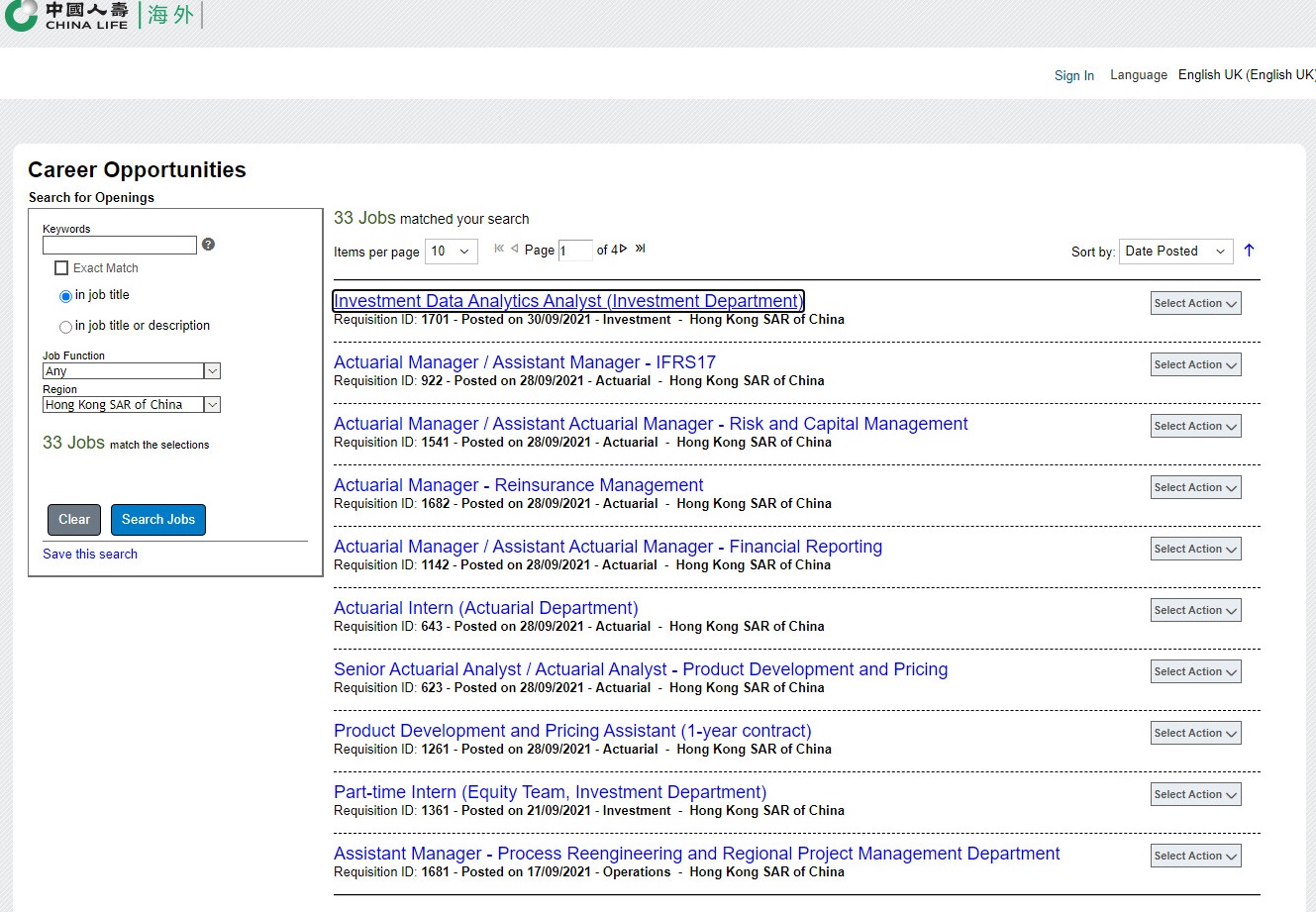Open the Sort by Date Posted dropdown
1316x912 pixels.
click(x=1175, y=252)
